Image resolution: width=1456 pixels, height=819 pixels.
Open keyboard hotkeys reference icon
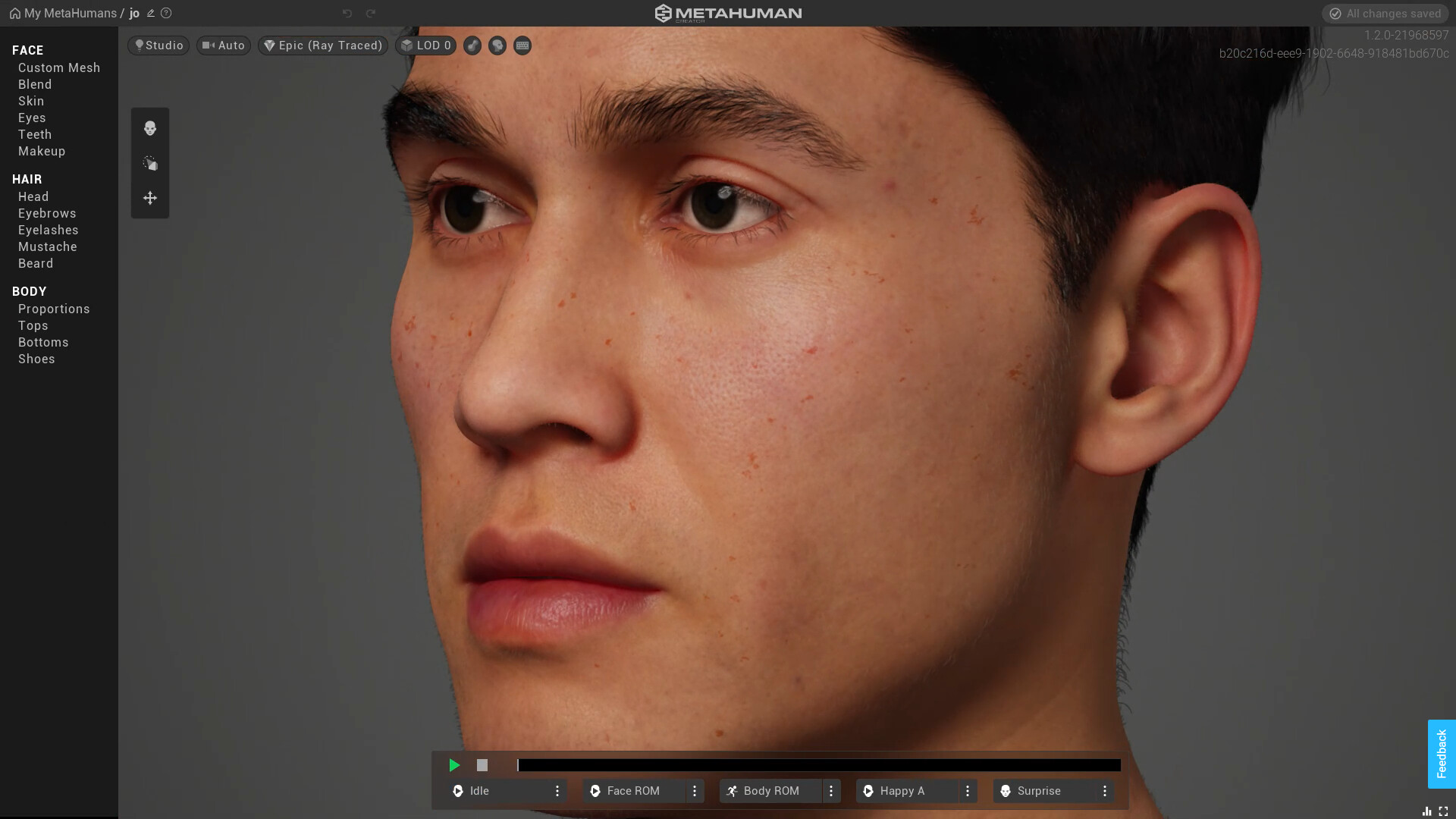point(522,45)
